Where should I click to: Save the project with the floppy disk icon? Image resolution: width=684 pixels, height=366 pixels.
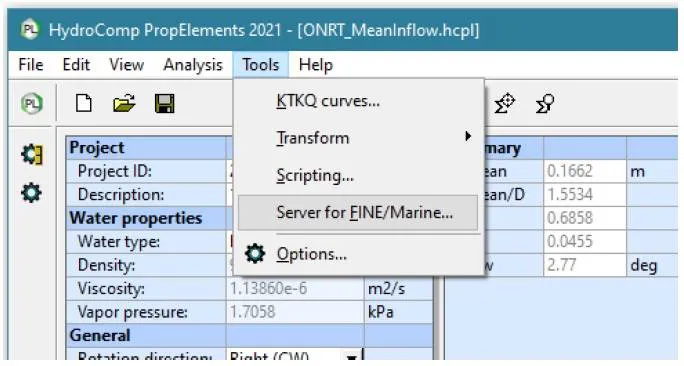(x=164, y=104)
